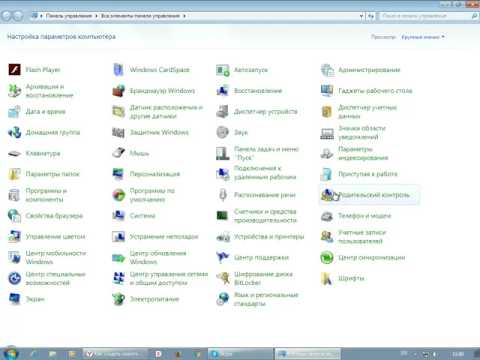Open Диспетчер учетных данных link
Screen dimensions: 480x360
tap(367, 112)
